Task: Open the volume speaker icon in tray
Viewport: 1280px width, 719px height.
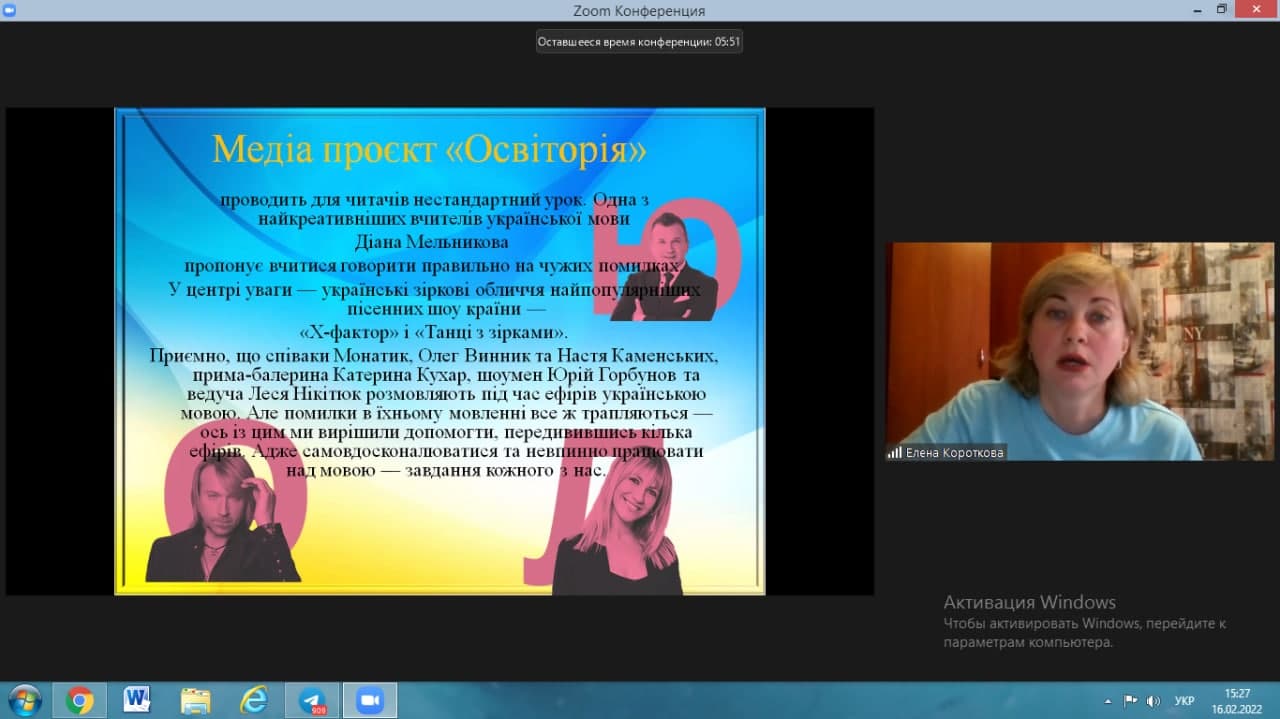Action: (x=1153, y=701)
